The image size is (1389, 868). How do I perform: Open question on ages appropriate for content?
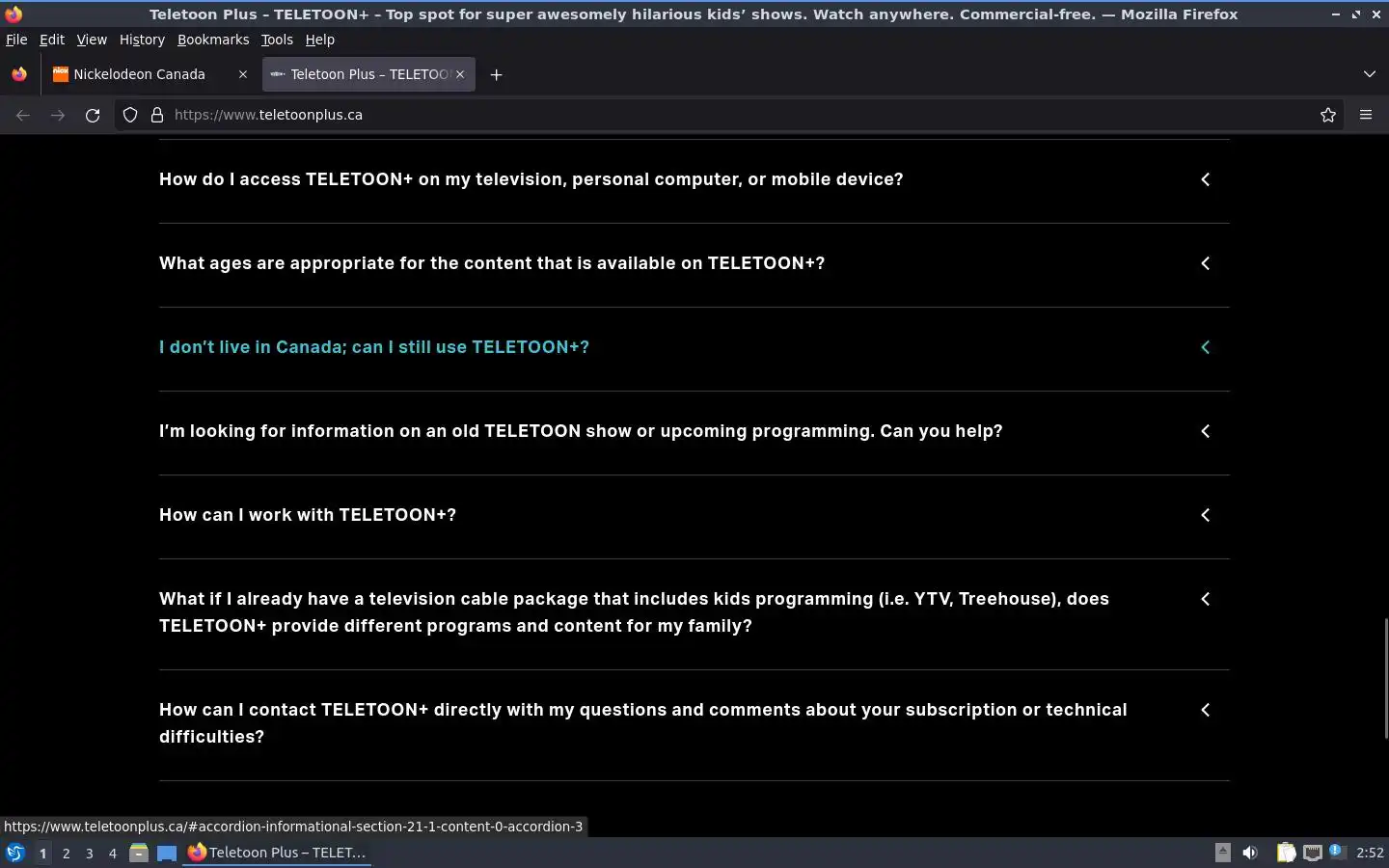[x=492, y=263]
